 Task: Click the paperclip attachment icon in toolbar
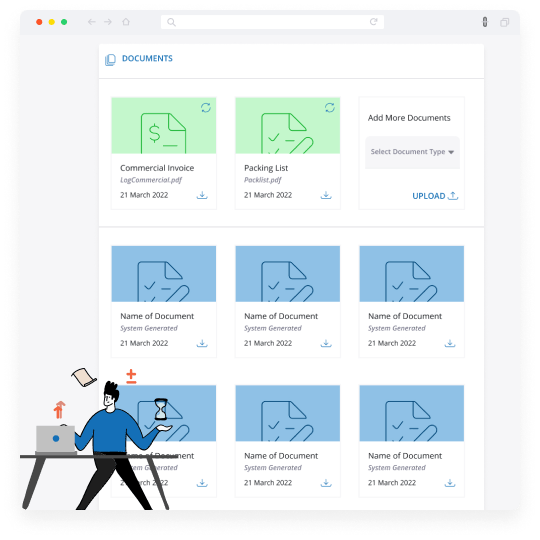(x=485, y=22)
